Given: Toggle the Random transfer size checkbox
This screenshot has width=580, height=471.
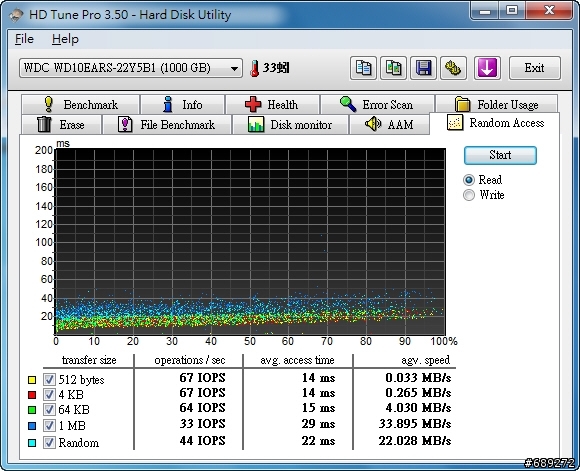Looking at the screenshot, I should (49, 443).
